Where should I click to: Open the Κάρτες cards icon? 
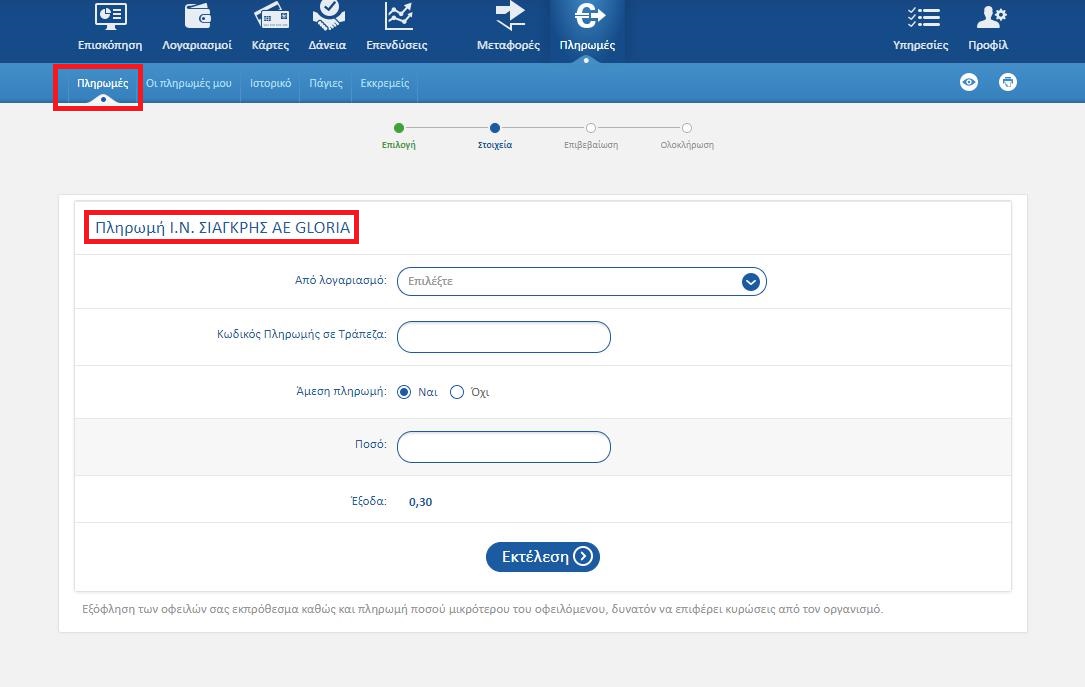point(271,17)
